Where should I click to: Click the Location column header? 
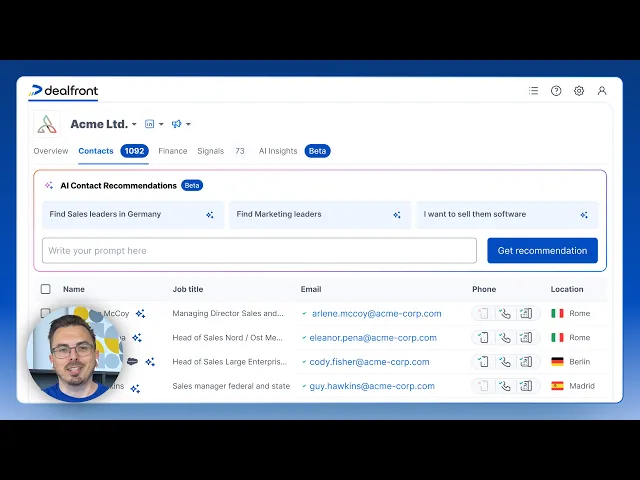[567, 289]
